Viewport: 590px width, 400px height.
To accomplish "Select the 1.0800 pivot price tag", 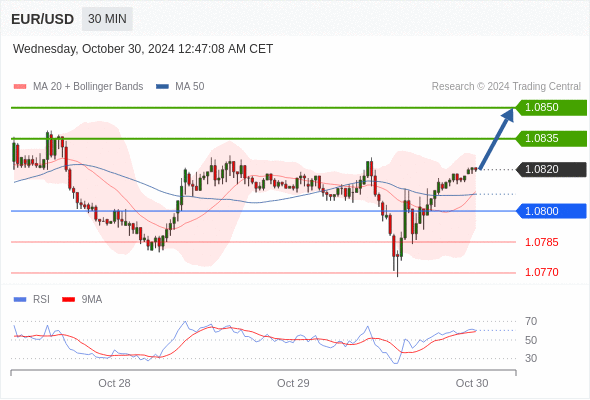I will pos(551,211).
